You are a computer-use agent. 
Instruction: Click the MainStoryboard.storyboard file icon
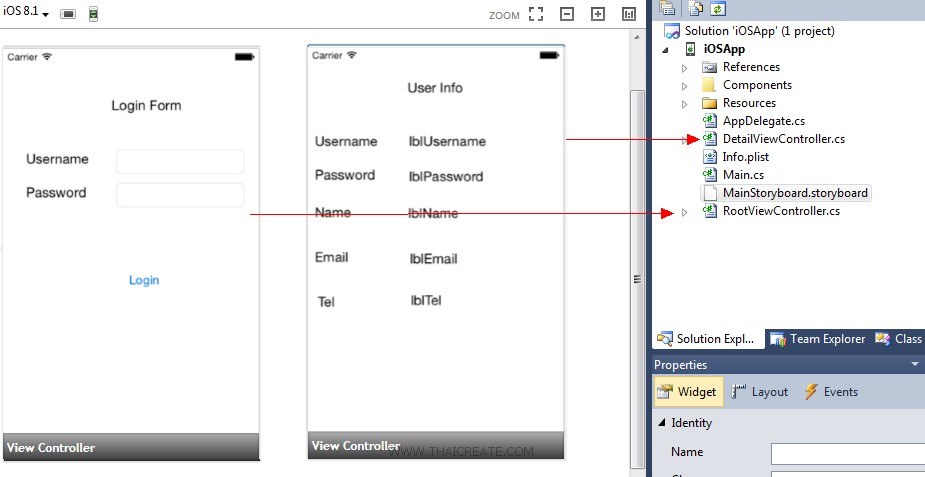(x=710, y=193)
